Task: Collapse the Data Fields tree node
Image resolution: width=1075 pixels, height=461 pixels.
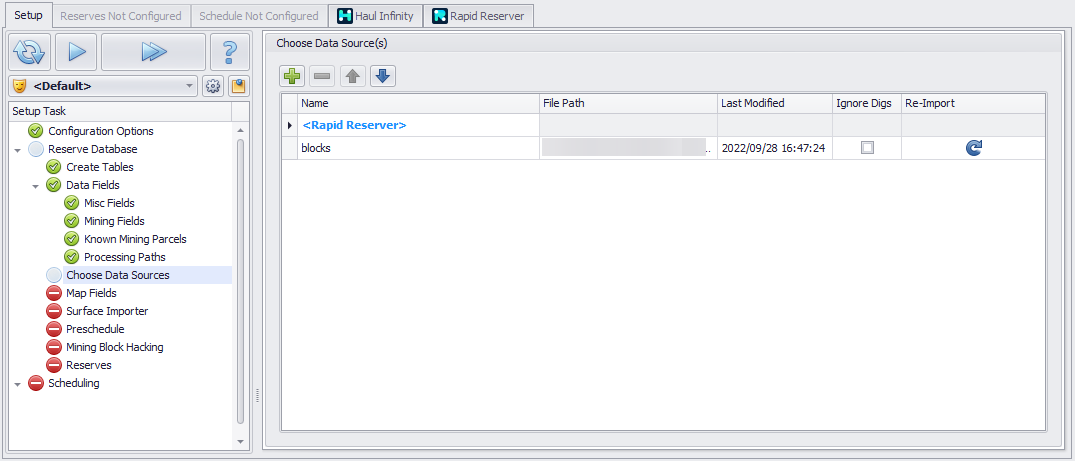Action: pyautogui.click(x=35, y=185)
